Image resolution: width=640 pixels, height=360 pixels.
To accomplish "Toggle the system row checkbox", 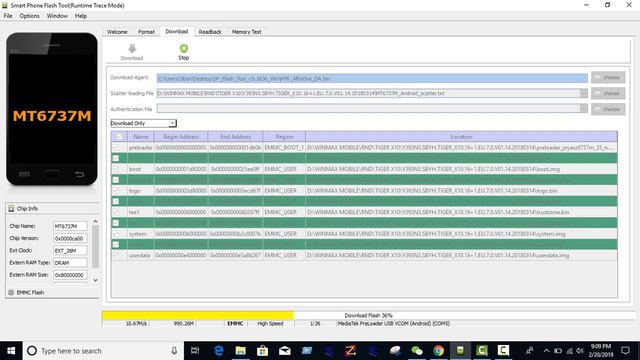I will pyautogui.click(x=116, y=234).
